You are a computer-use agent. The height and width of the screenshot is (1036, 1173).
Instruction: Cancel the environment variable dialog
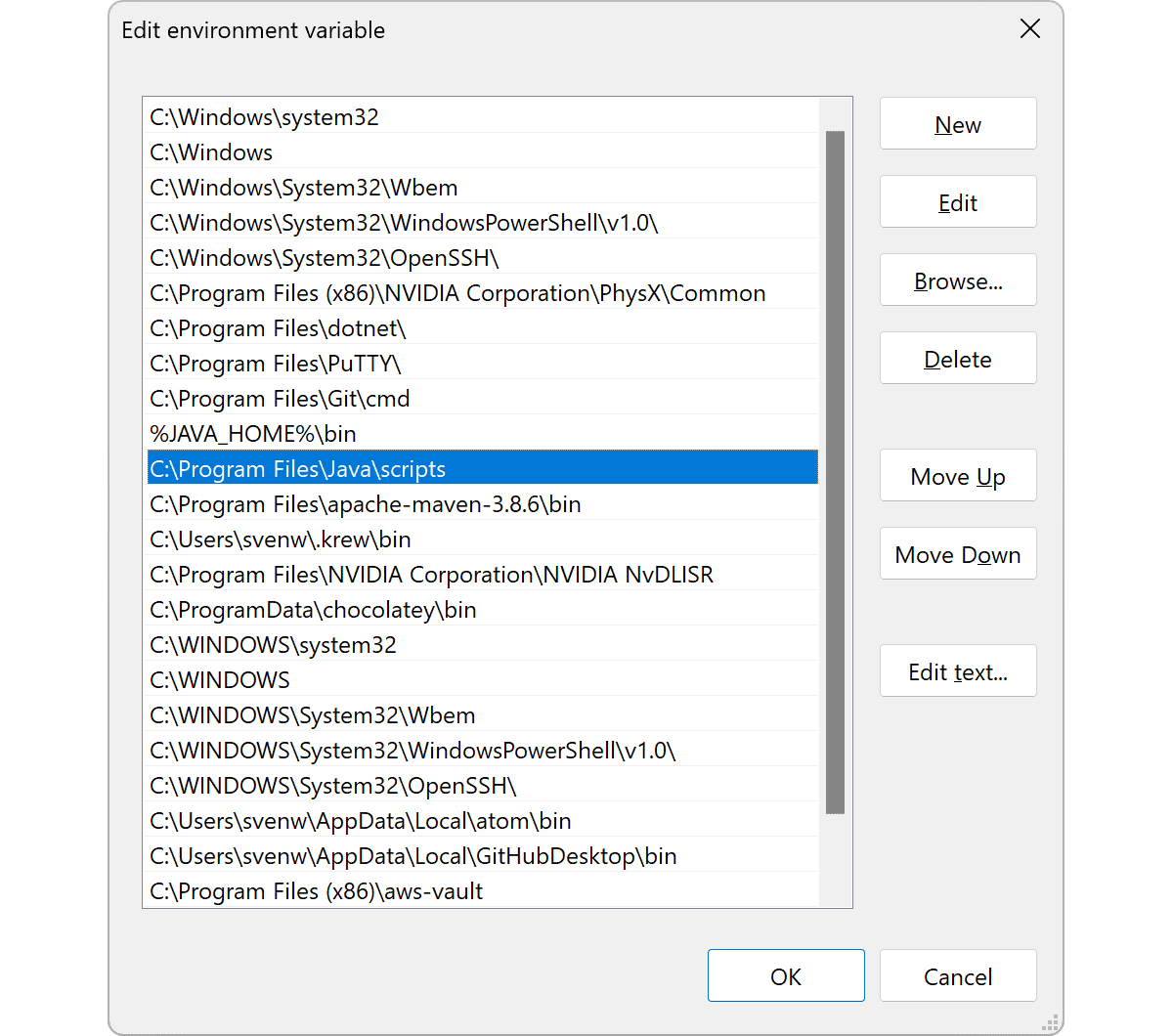957,976
